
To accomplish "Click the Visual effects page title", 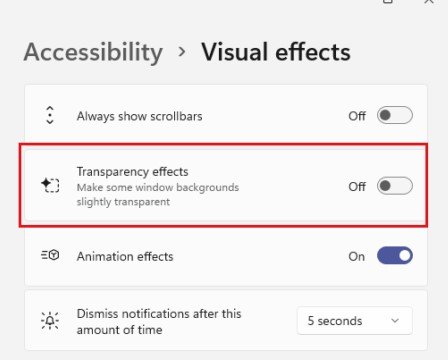I will pos(276,52).
